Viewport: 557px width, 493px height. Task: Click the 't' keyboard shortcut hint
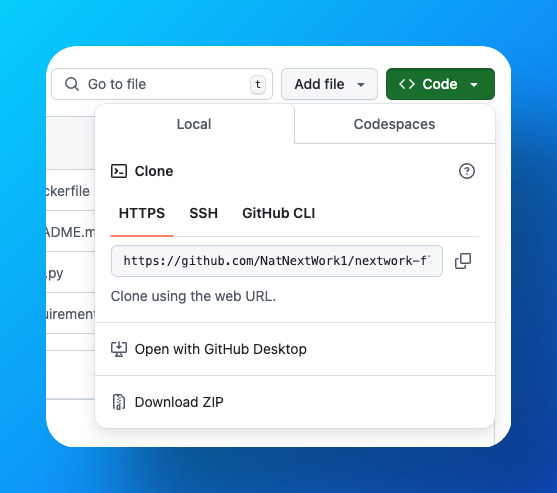coord(258,84)
